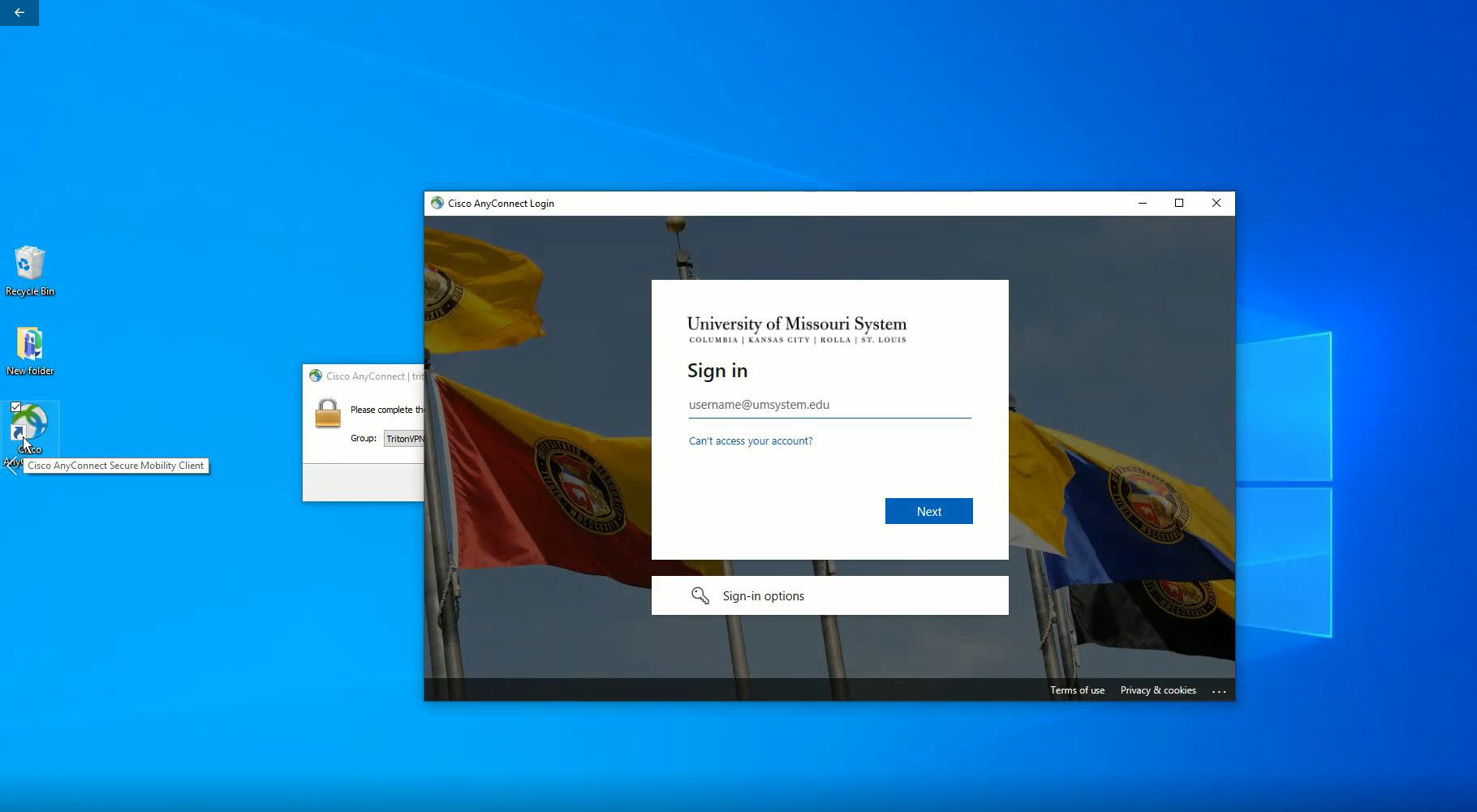The image size is (1477, 812).
Task: Click the University of Missouri System logo
Action: (x=797, y=329)
